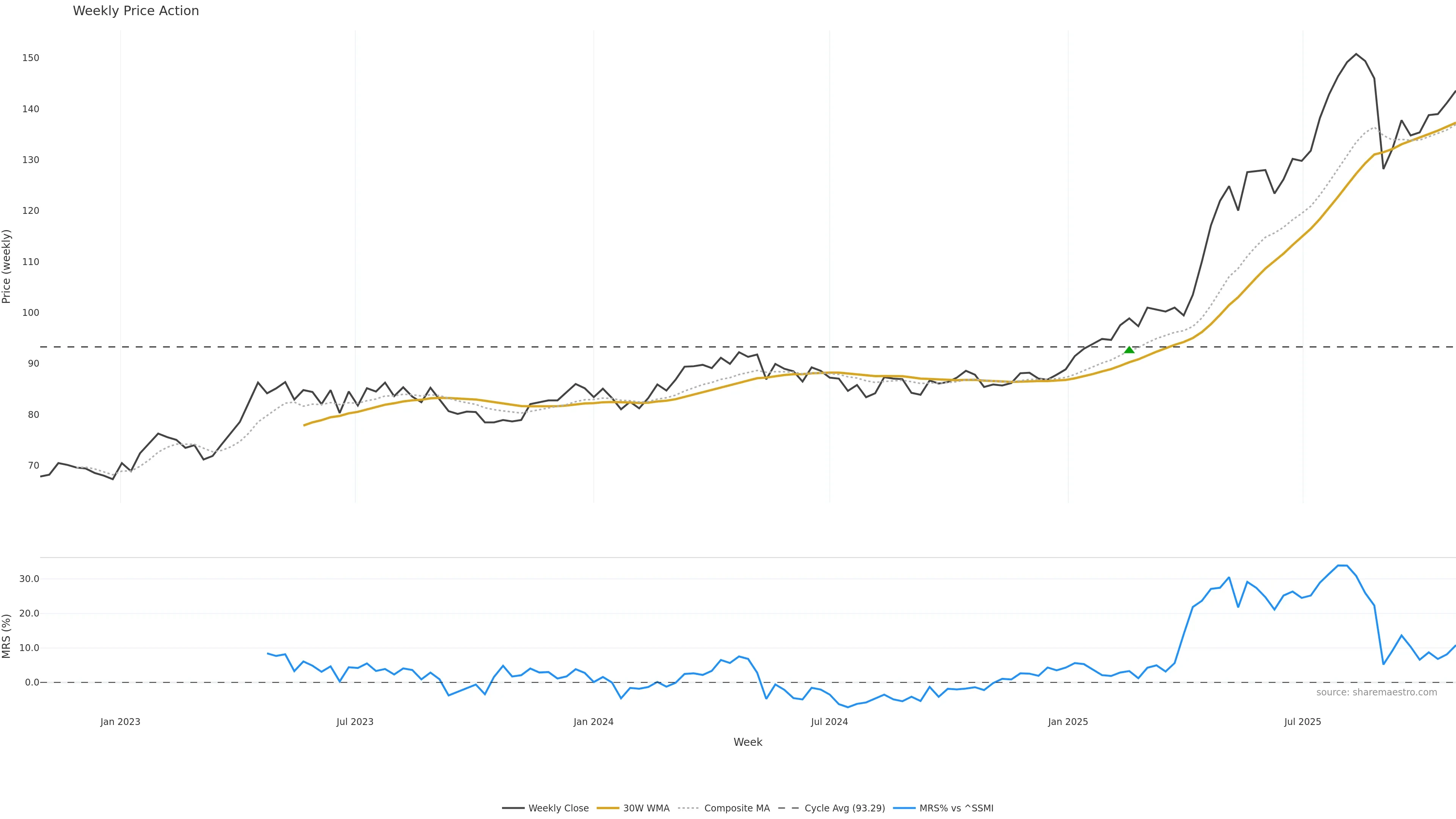The width and height of the screenshot is (1456, 819).
Task: Click the Week x-axis title
Action: click(x=748, y=742)
